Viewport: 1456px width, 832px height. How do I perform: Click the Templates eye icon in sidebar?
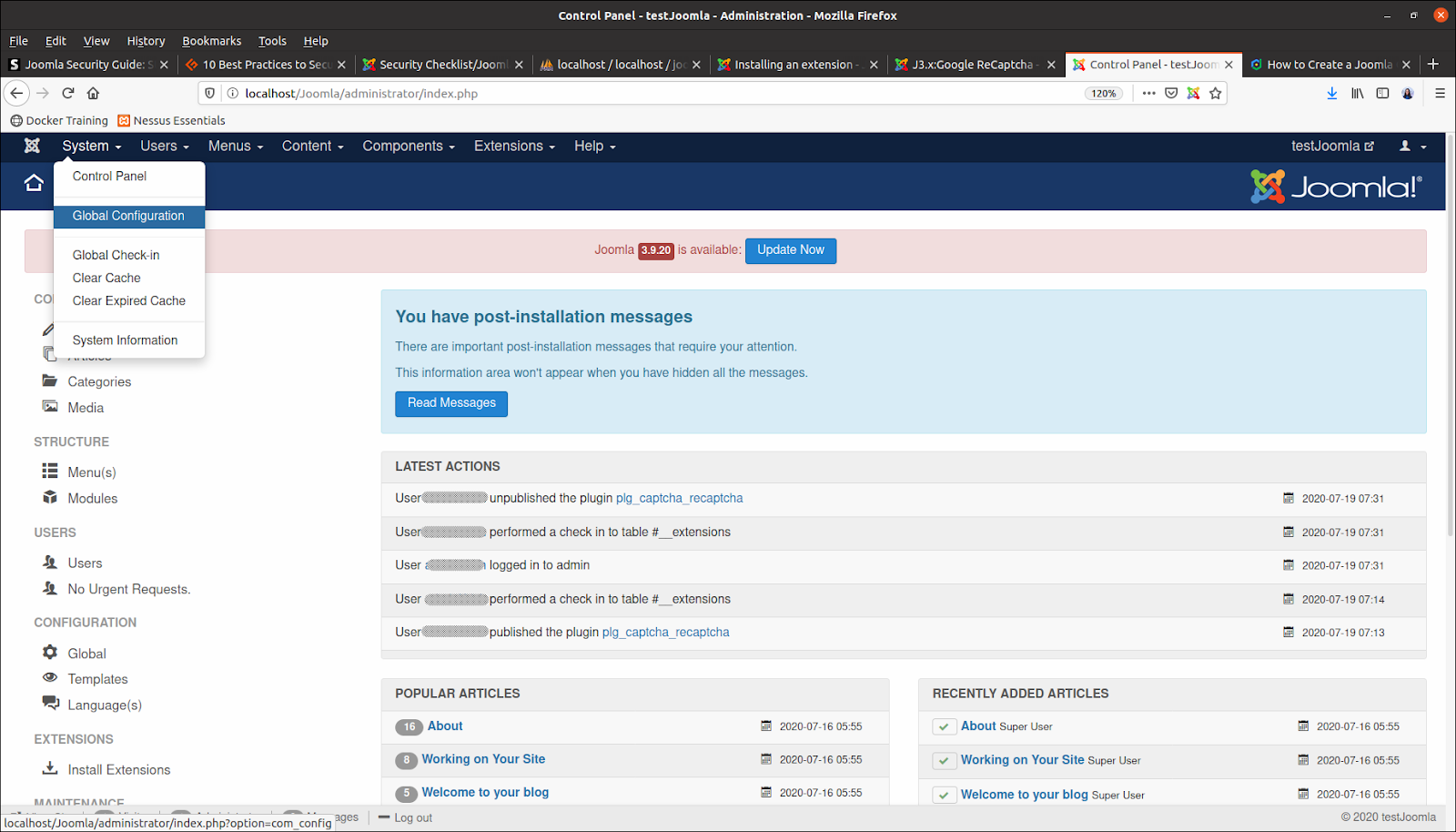point(50,677)
